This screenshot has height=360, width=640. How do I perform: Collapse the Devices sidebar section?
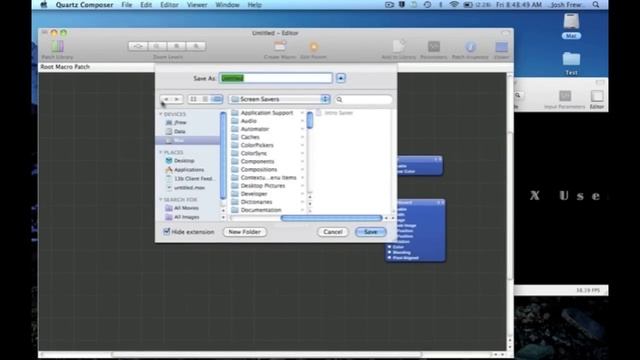click(161, 114)
